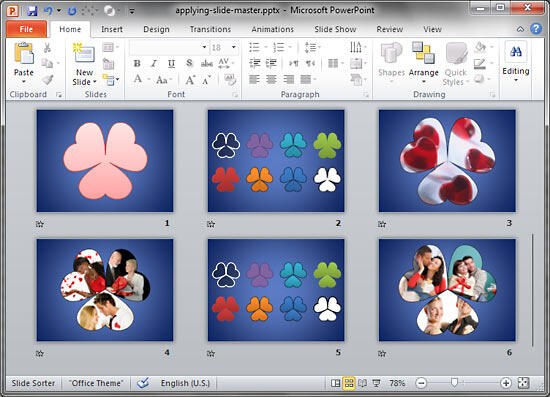Click the Bullets list icon

(x=255, y=47)
